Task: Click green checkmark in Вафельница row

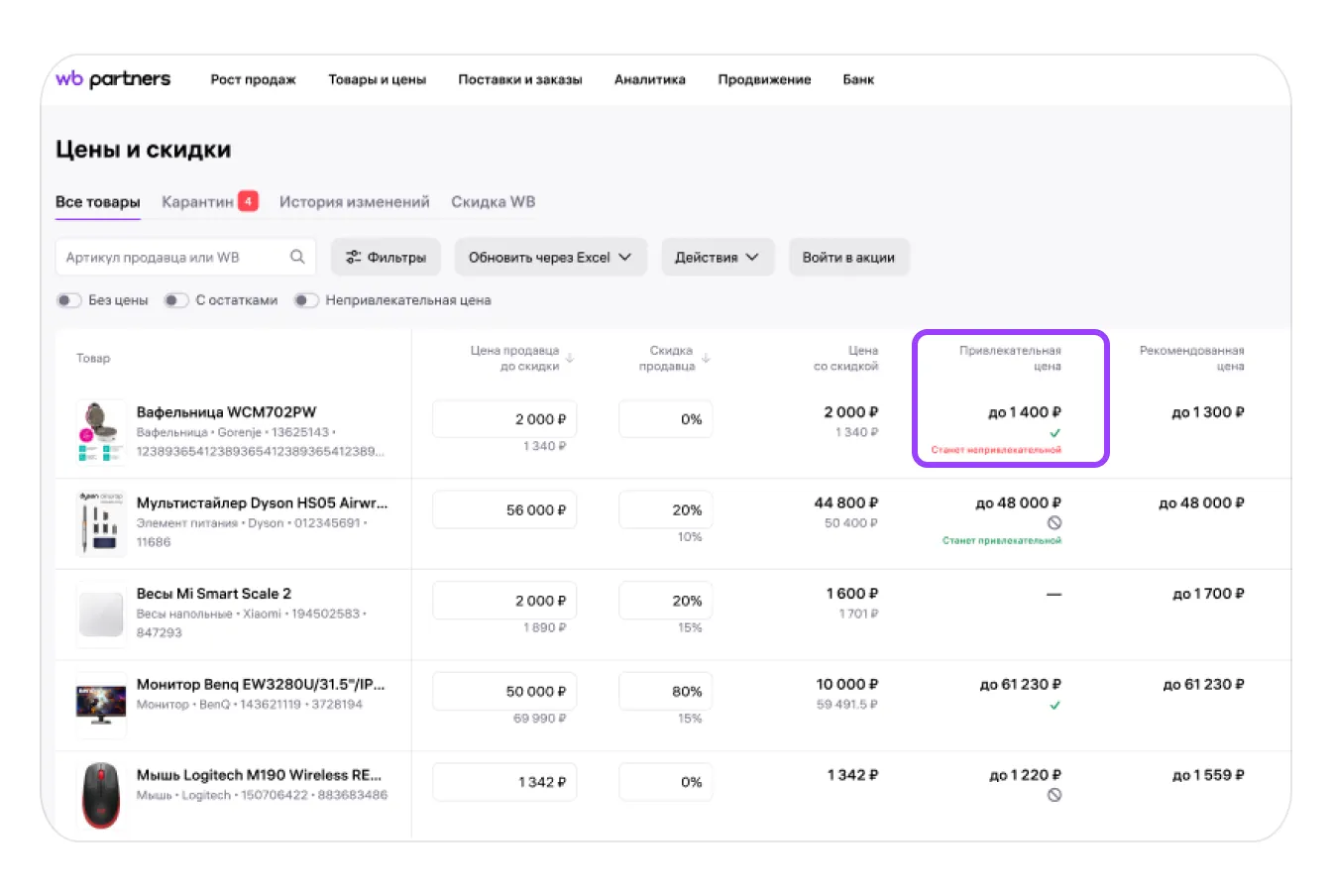Action: [1054, 433]
